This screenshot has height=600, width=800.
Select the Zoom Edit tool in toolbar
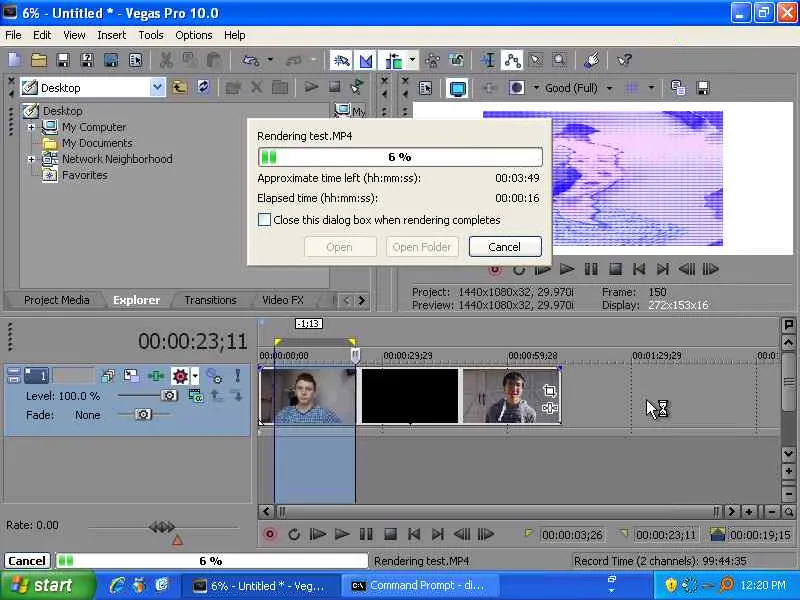pos(560,60)
